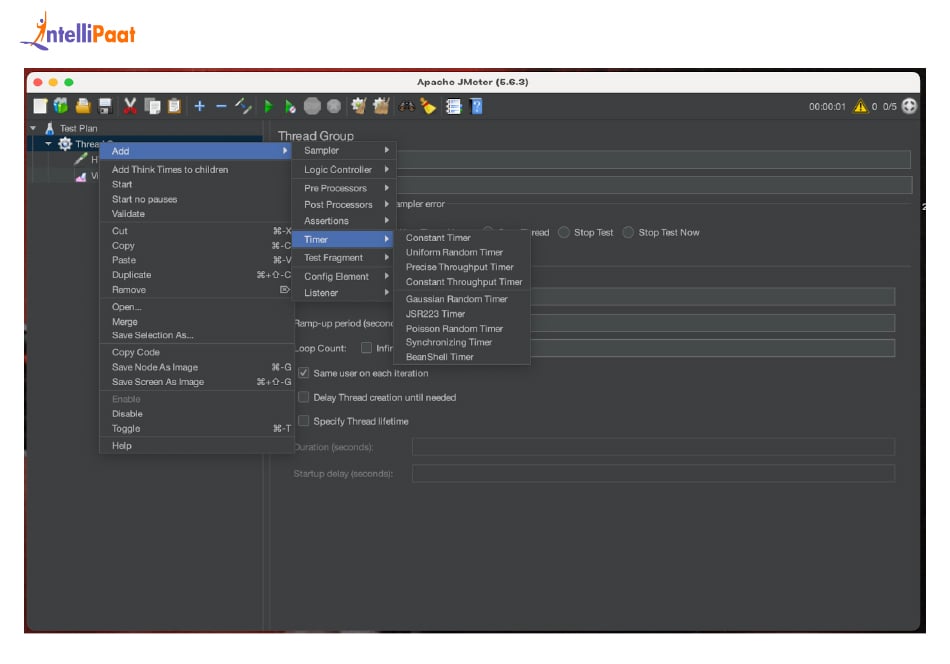Click the Startup delay (seconds) input field
The image size is (950, 664).
click(653, 473)
